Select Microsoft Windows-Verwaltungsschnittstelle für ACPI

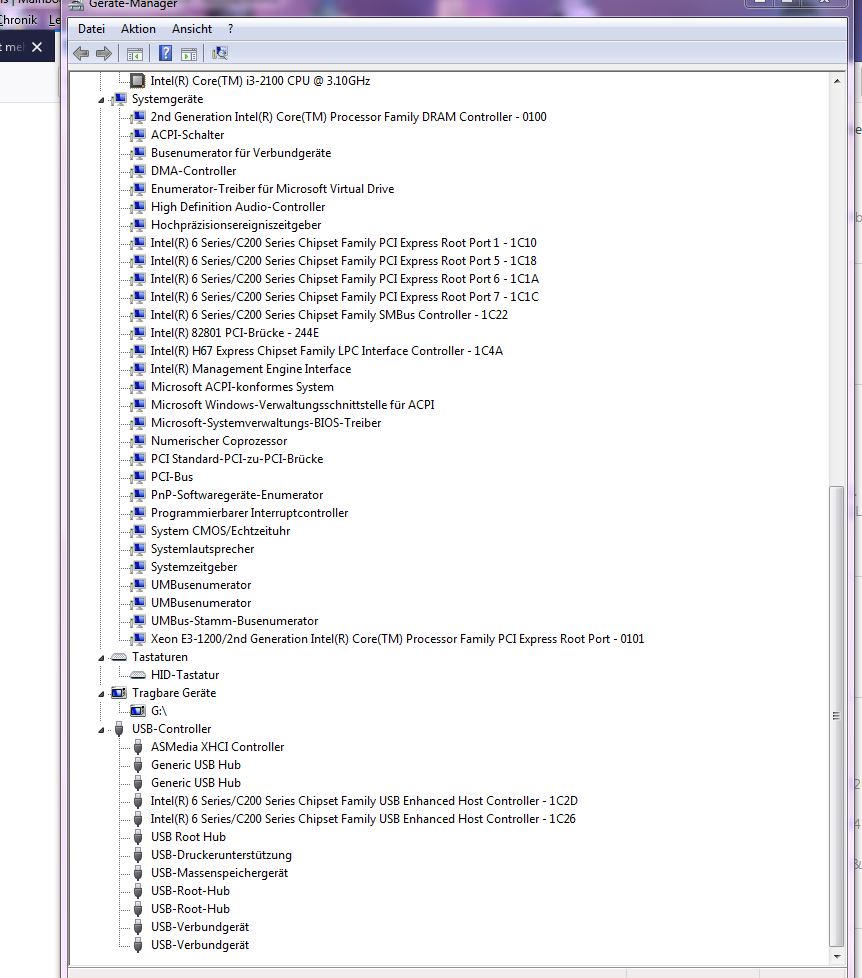(x=293, y=405)
